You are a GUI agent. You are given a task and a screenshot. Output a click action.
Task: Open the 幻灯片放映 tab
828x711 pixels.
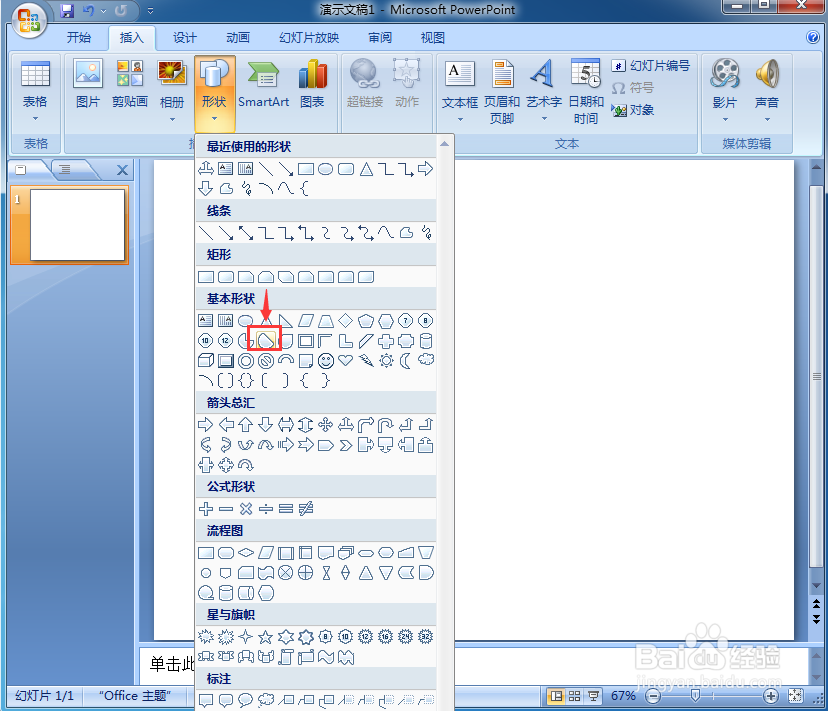click(x=309, y=38)
